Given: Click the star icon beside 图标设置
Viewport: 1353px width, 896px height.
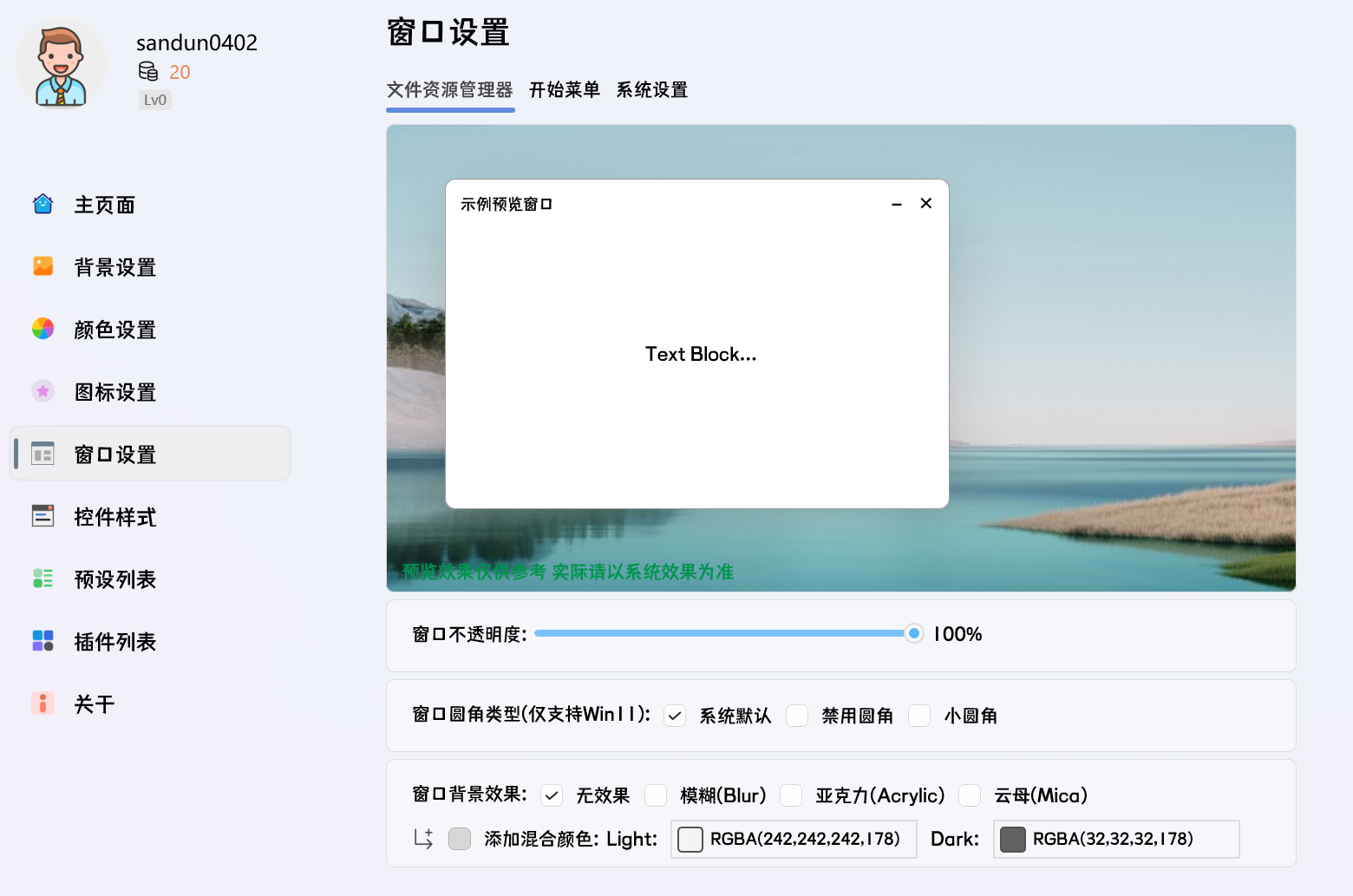Looking at the screenshot, I should (42, 391).
